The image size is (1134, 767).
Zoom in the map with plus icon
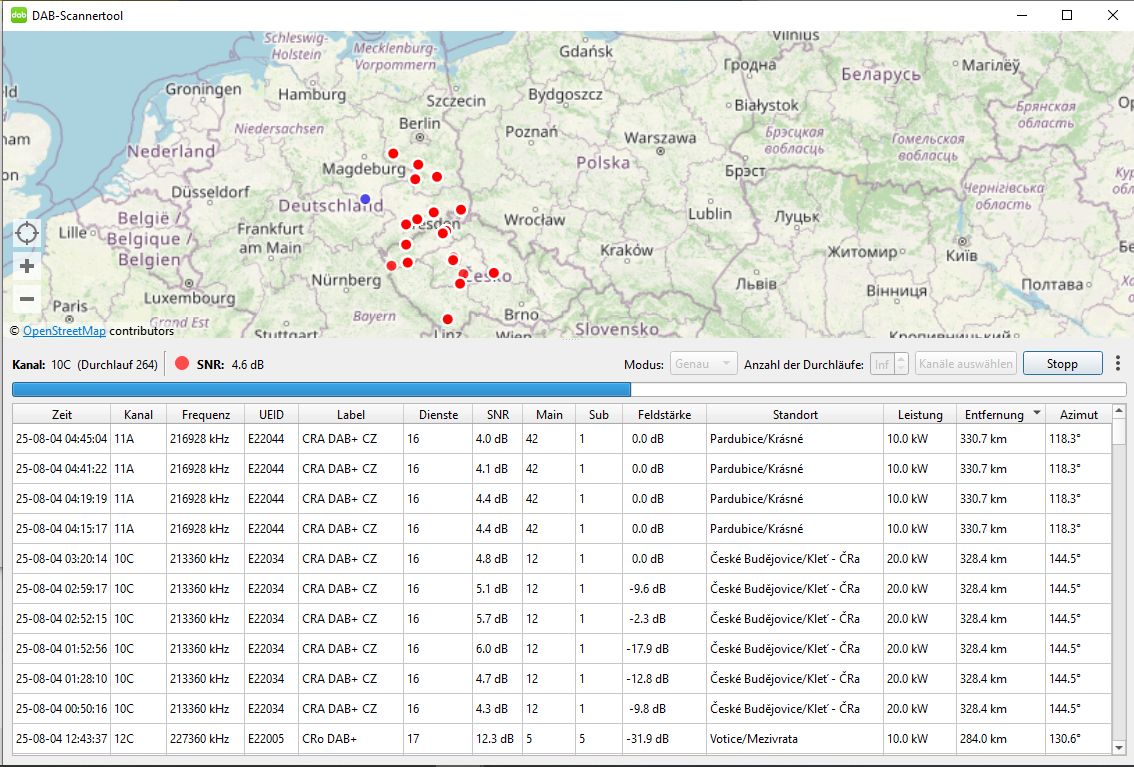tap(27, 266)
